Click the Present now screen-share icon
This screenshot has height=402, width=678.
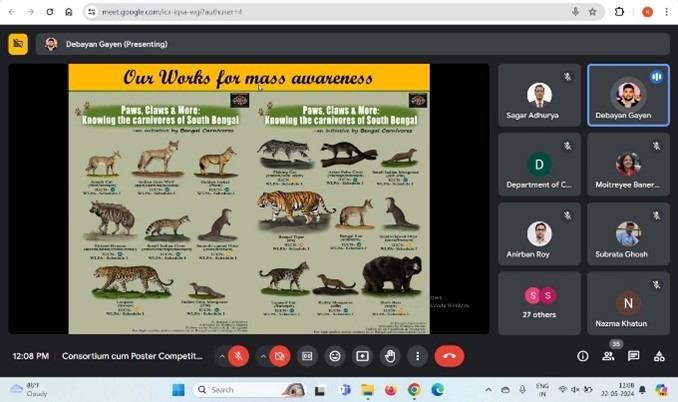coord(362,356)
